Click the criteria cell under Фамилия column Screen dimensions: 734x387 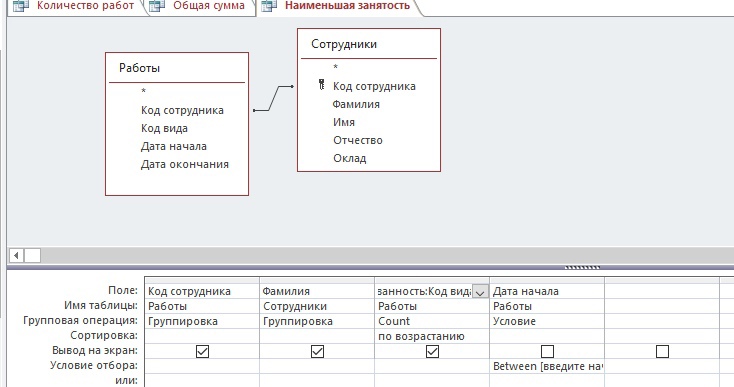[317, 366]
